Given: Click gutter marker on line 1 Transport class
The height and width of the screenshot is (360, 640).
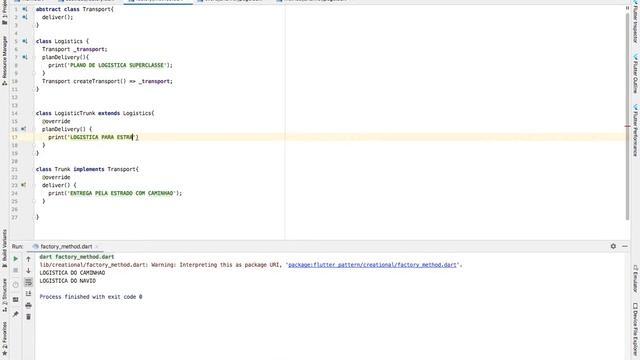Looking at the screenshot, I should point(24,9).
